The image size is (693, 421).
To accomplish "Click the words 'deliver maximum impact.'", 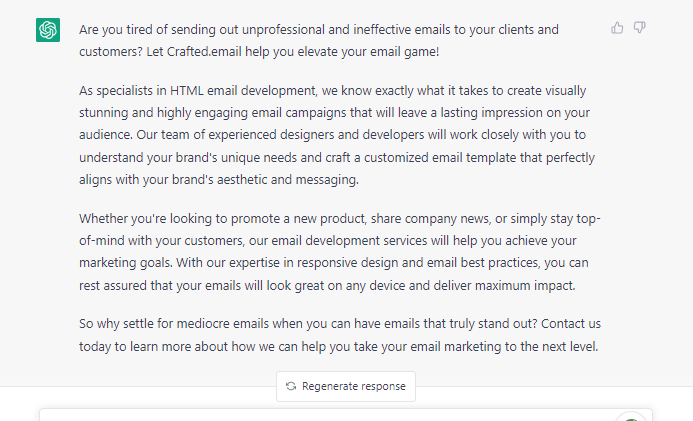I will pyautogui.click(x=504, y=286).
